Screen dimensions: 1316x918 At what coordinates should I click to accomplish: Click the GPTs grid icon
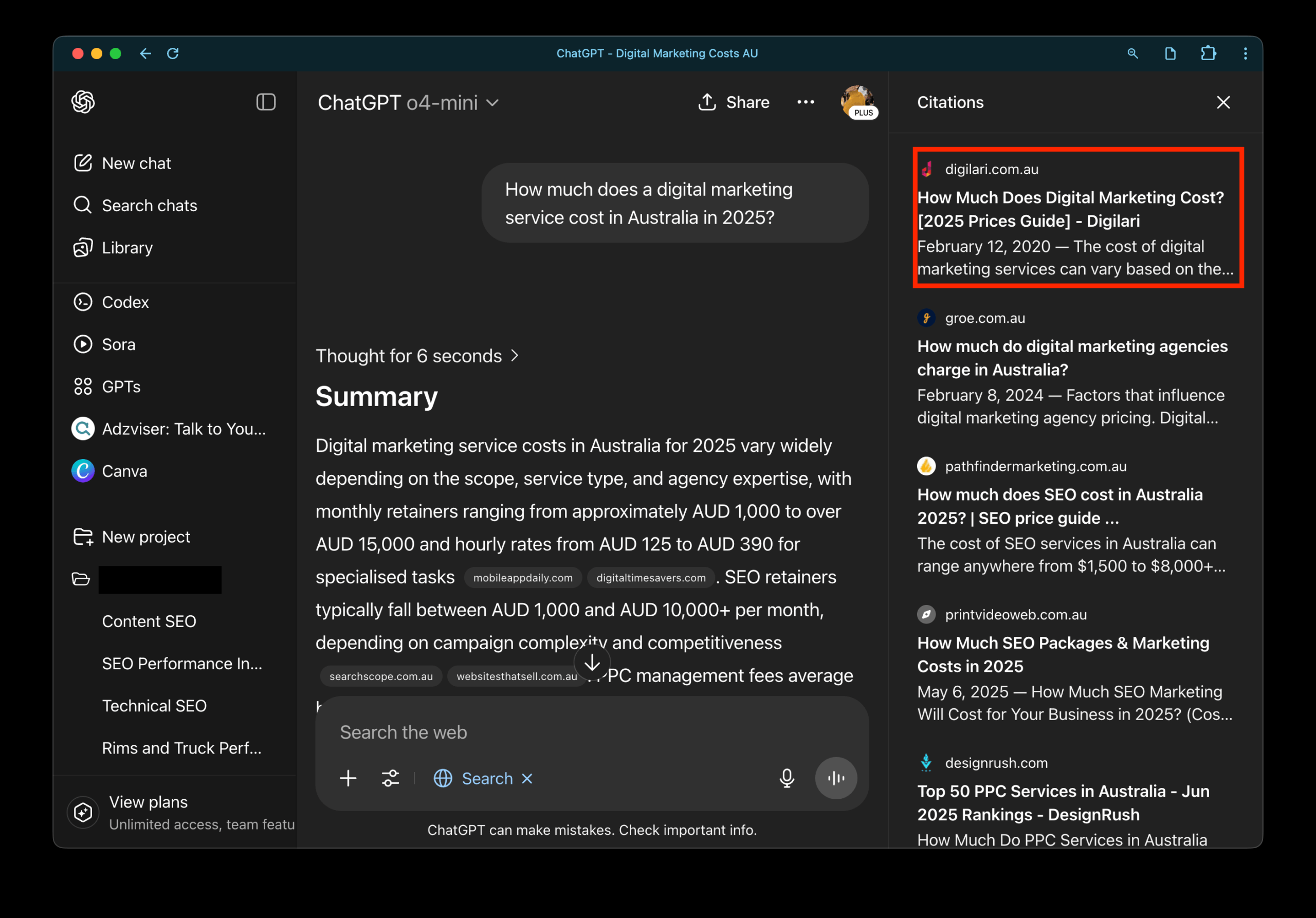pyautogui.click(x=83, y=386)
